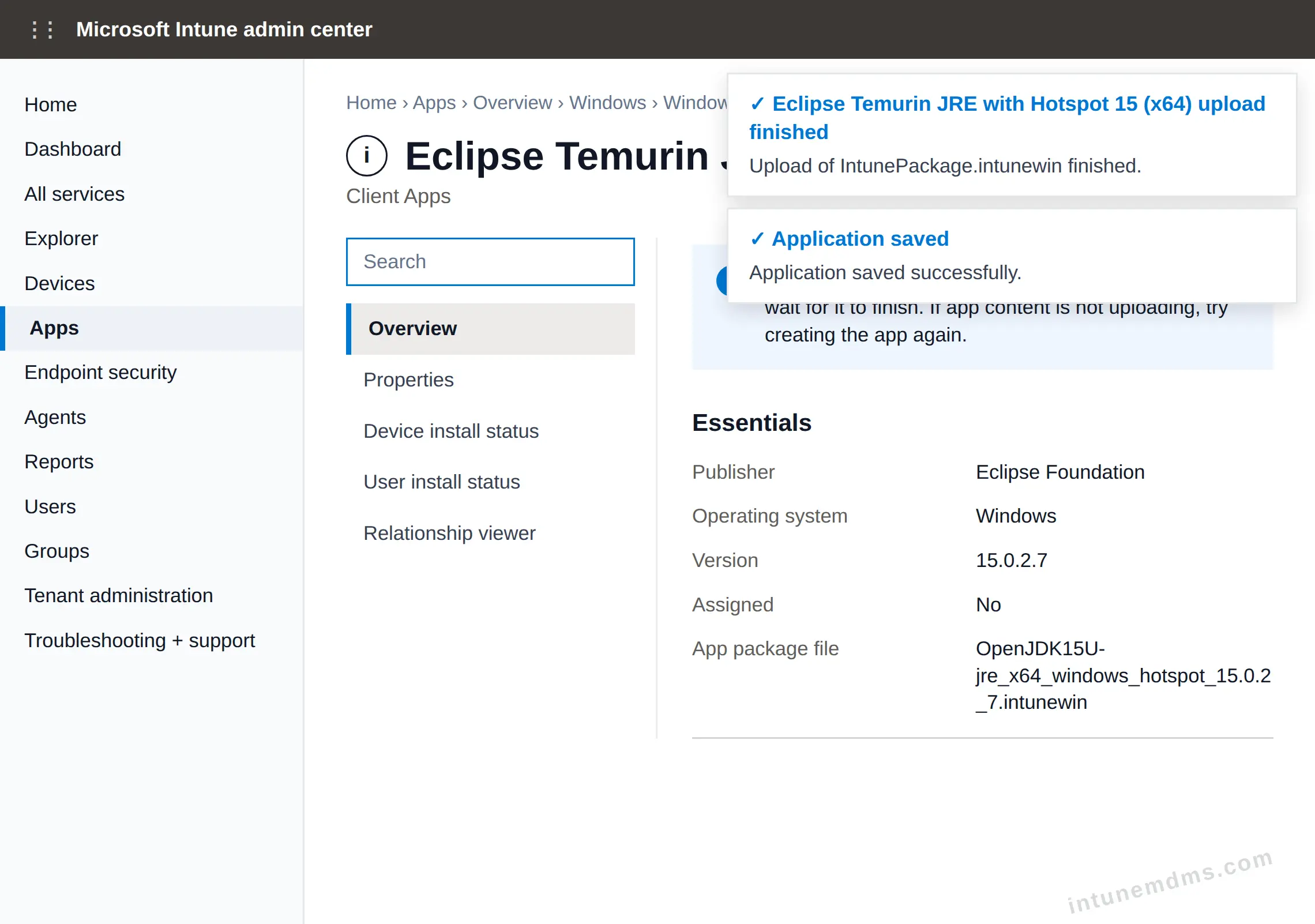Open the Application saved notification title

click(860, 239)
